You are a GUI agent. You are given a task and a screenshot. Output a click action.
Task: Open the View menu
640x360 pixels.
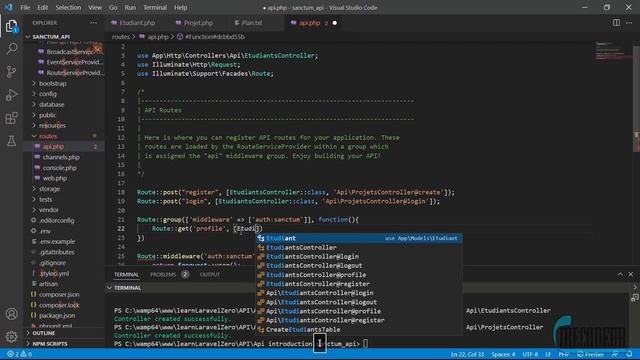[95, 7]
